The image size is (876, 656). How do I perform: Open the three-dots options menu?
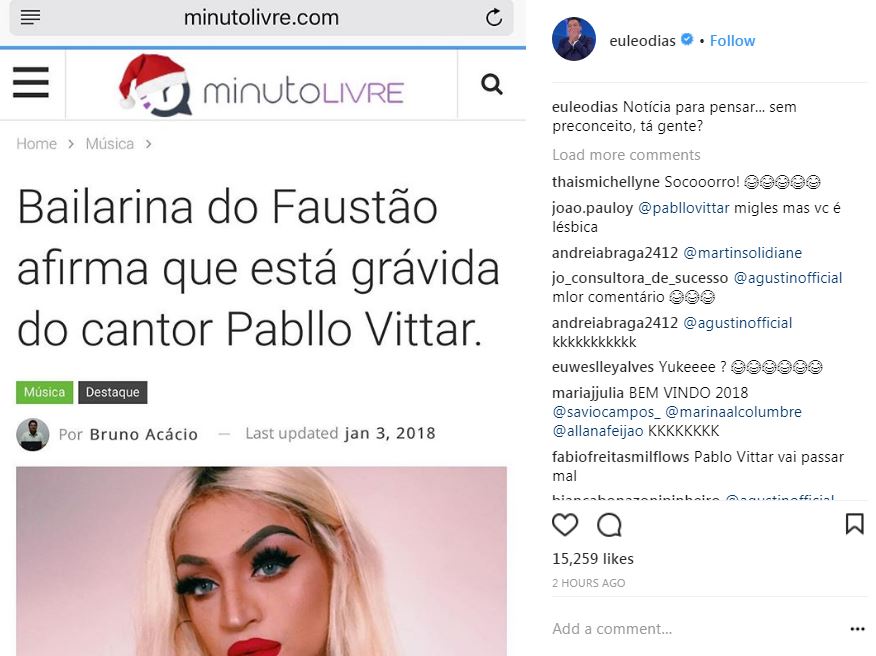click(858, 629)
